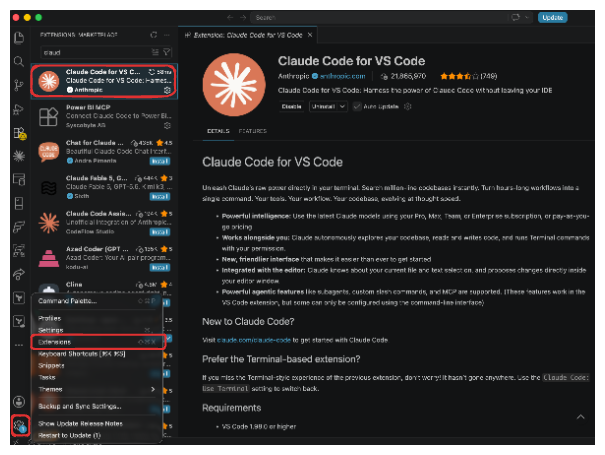Screen dimensions: 605x455
Task: Refresh the extensions marketplace list
Action: [x=154, y=35]
